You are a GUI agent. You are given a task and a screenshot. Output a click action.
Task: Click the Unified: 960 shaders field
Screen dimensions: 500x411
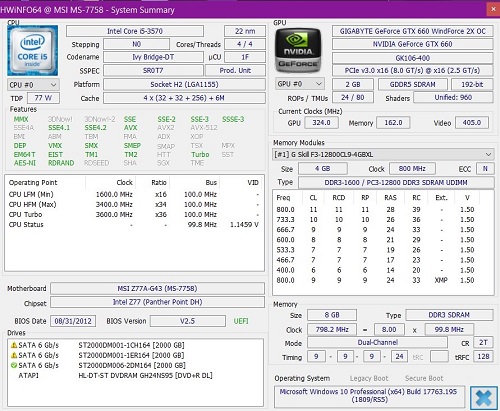pyautogui.click(x=453, y=97)
